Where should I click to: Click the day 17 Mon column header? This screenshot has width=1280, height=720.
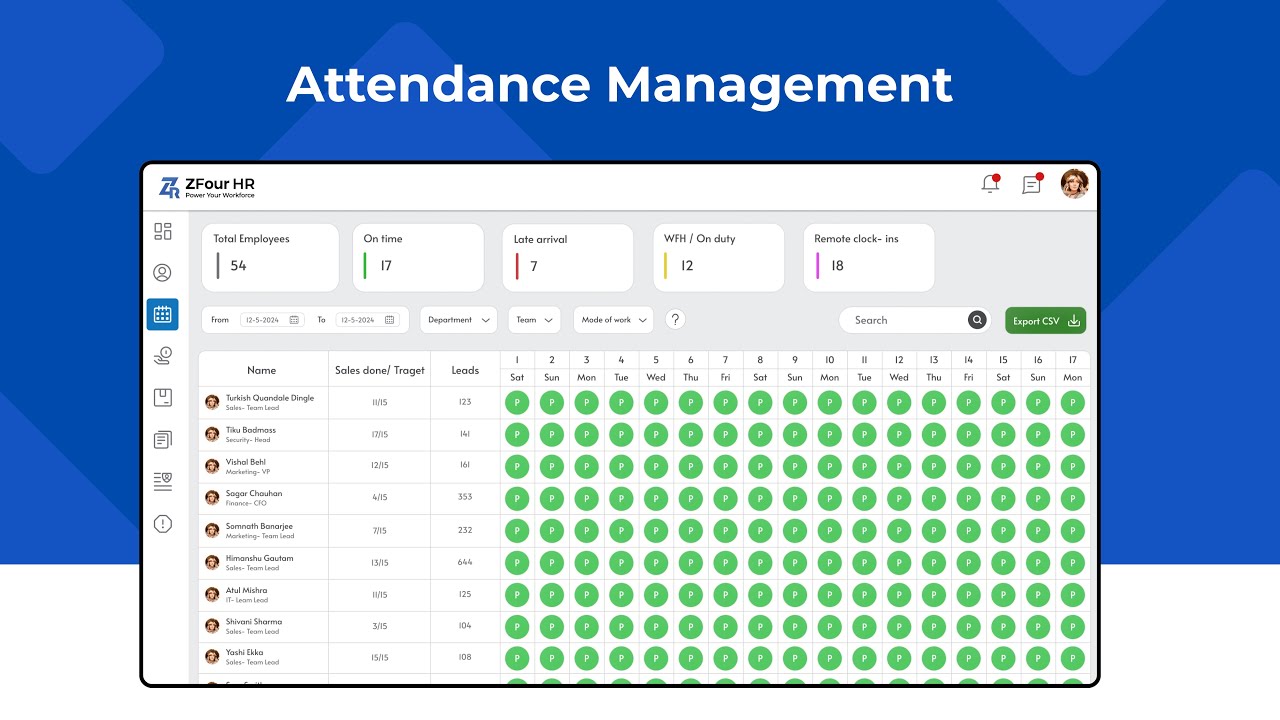[x=1073, y=369]
